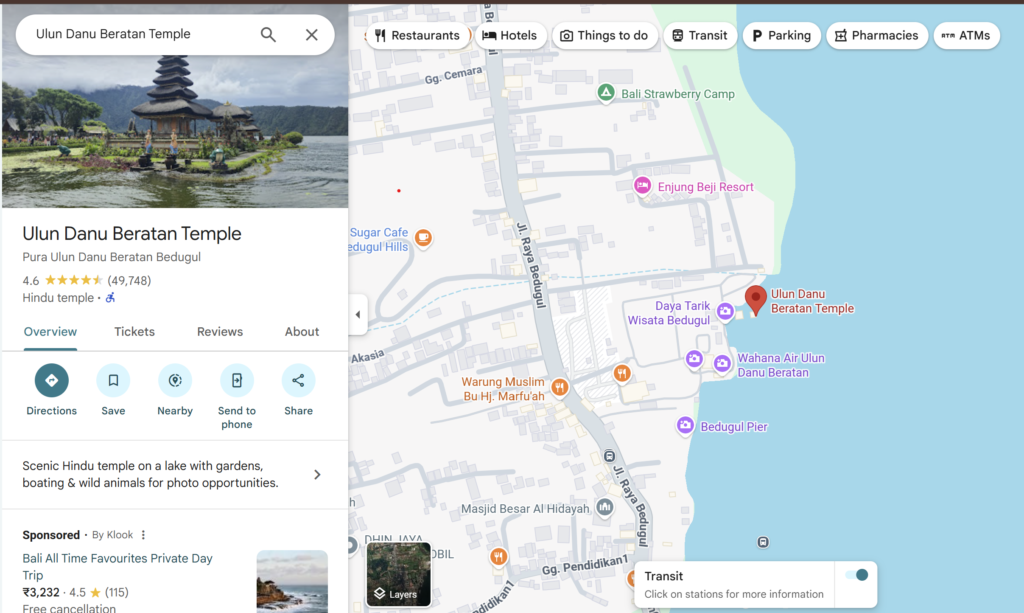
Task: Click the Bali Strawberry Camp map marker
Action: pyautogui.click(x=605, y=93)
